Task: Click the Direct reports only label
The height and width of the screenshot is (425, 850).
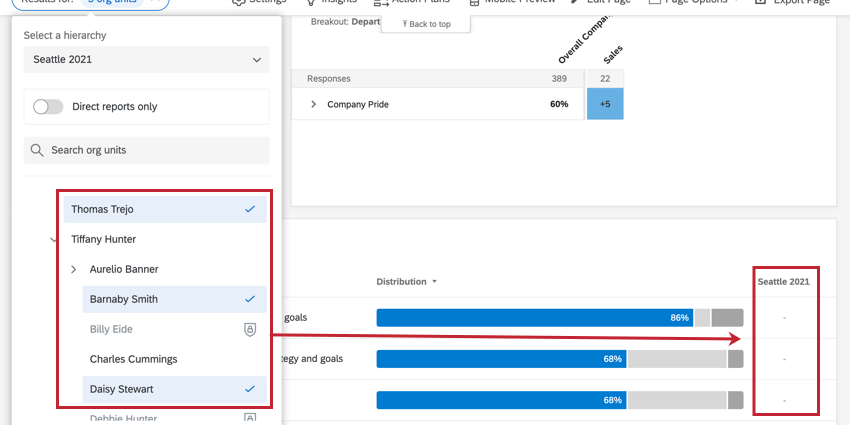Action: pyautogui.click(x=115, y=107)
